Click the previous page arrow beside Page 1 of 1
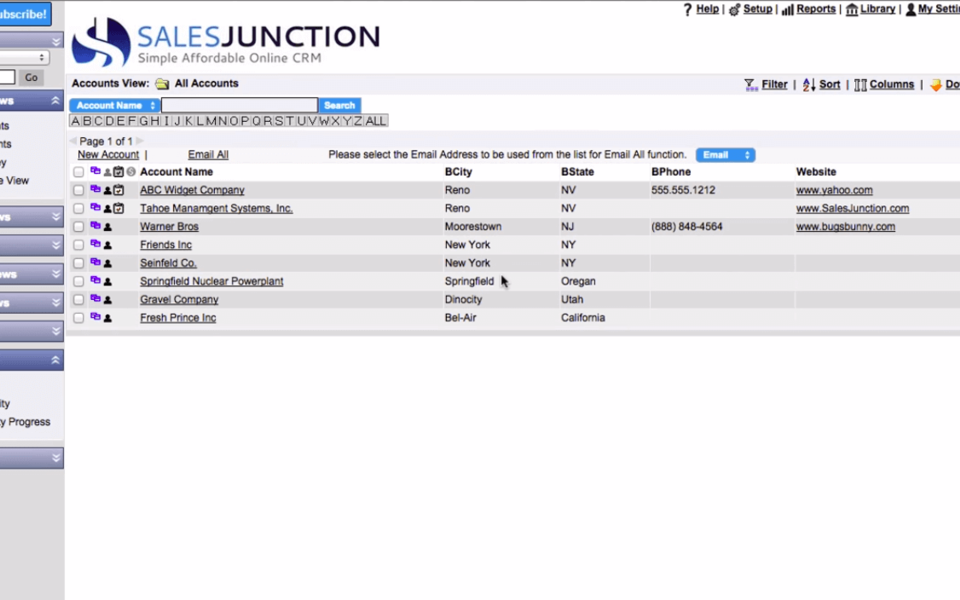This screenshot has width=960, height=600. (x=73, y=141)
